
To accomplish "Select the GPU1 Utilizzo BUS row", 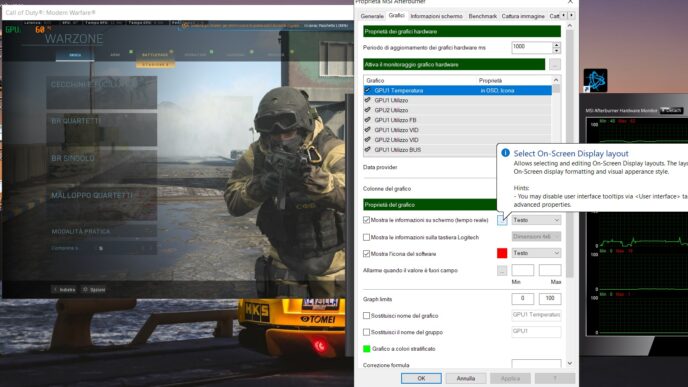I will [x=430, y=150].
